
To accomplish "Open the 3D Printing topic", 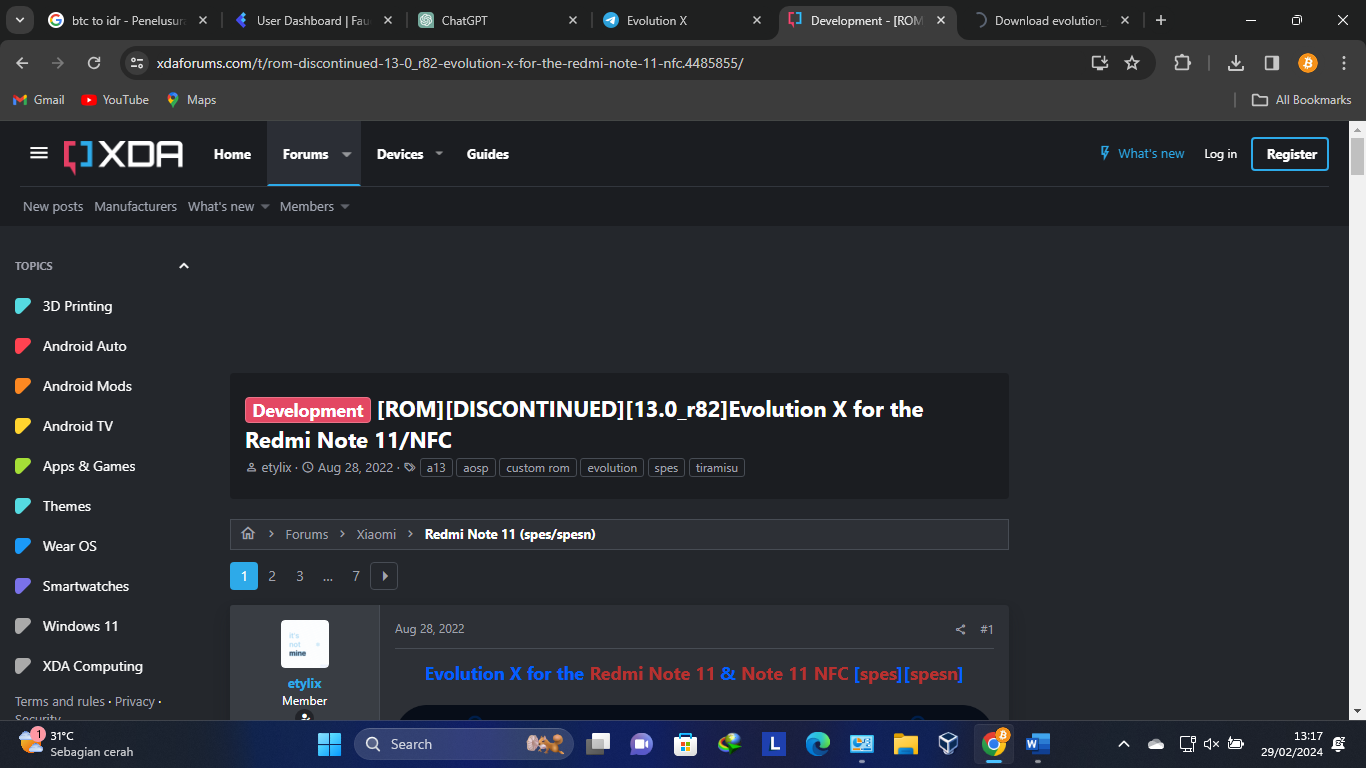I will (x=77, y=306).
